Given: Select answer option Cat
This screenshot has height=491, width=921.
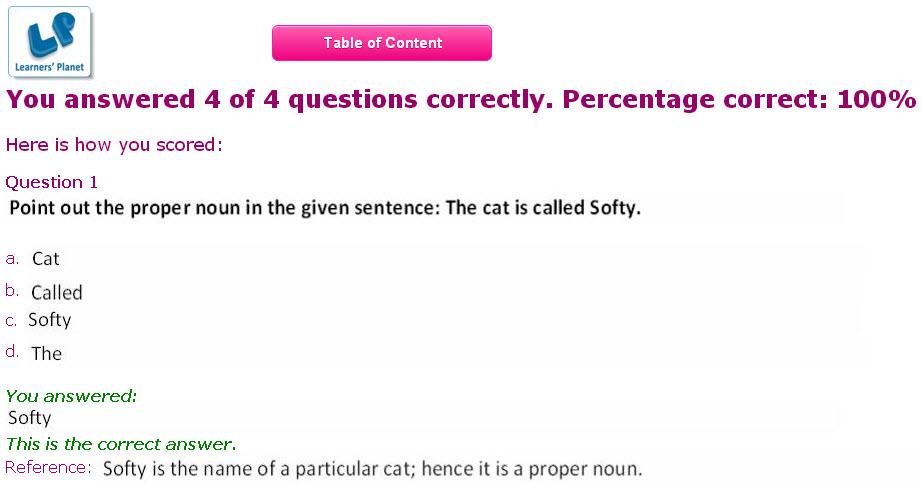Looking at the screenshot, I should pos(46,258).
